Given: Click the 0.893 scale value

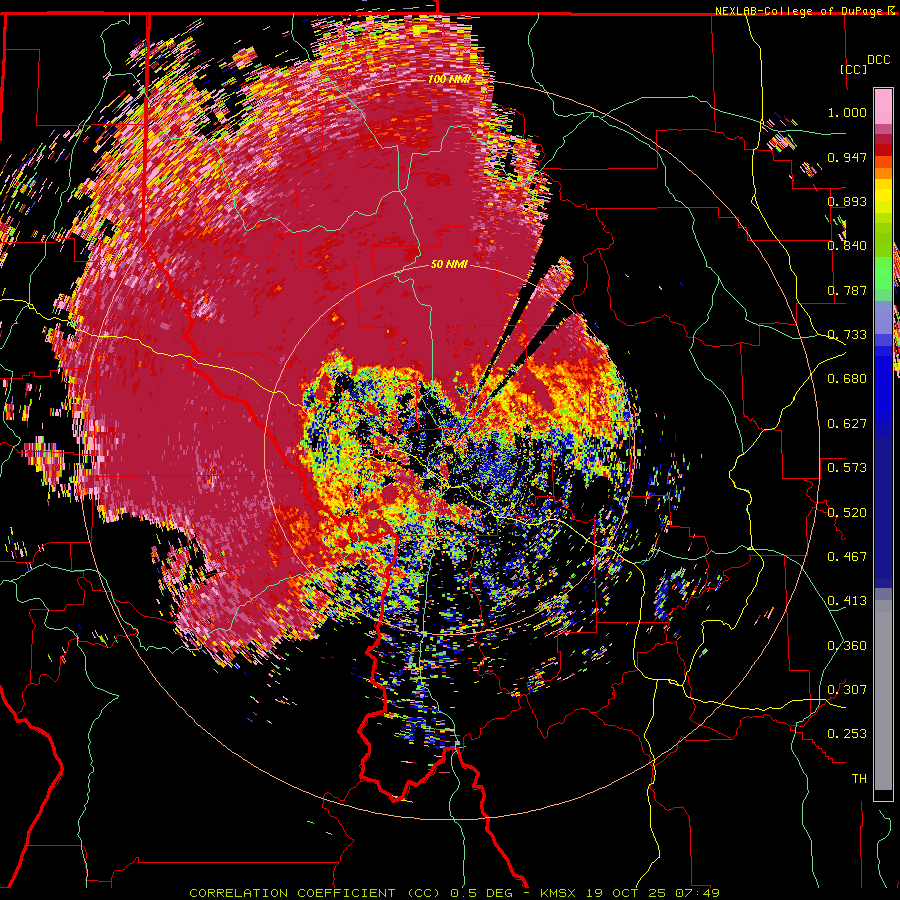Looking at the screenshot, I should [x=847, y=201].
